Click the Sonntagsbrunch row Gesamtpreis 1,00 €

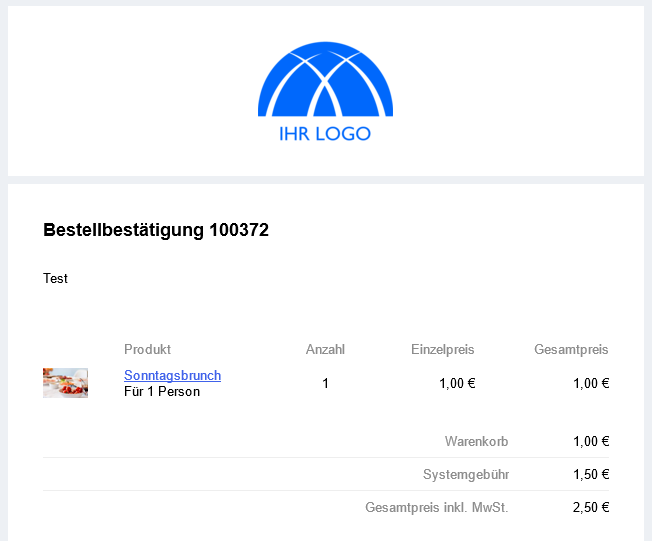tap(591, 383)
